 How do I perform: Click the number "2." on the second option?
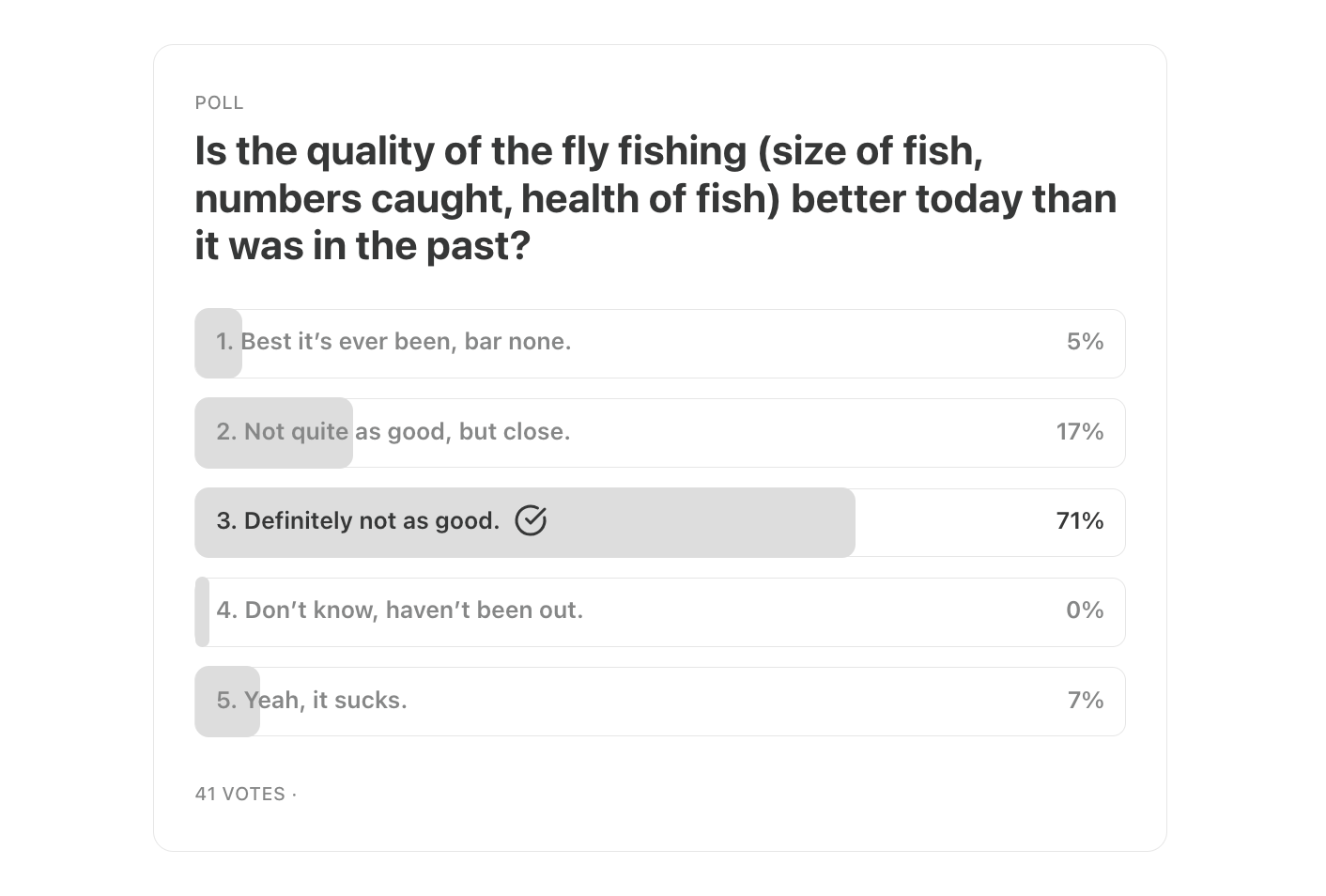[x=226, y=432]
